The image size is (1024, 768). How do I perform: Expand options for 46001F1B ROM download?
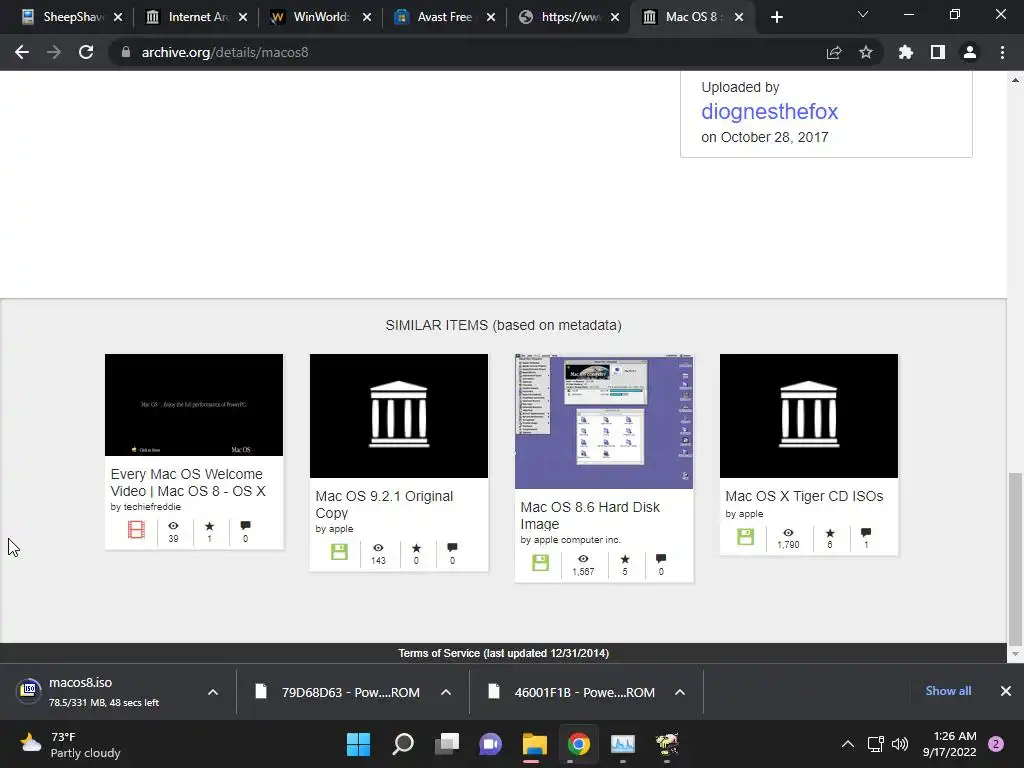coord(680,692)
